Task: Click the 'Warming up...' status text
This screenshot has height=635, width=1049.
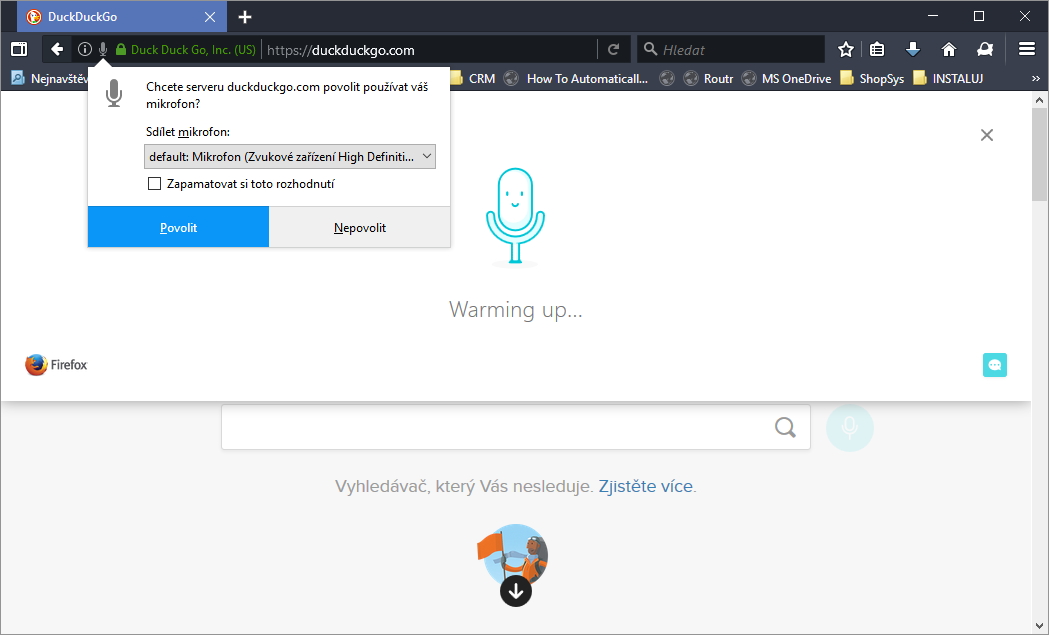Action: coord(516,310)
